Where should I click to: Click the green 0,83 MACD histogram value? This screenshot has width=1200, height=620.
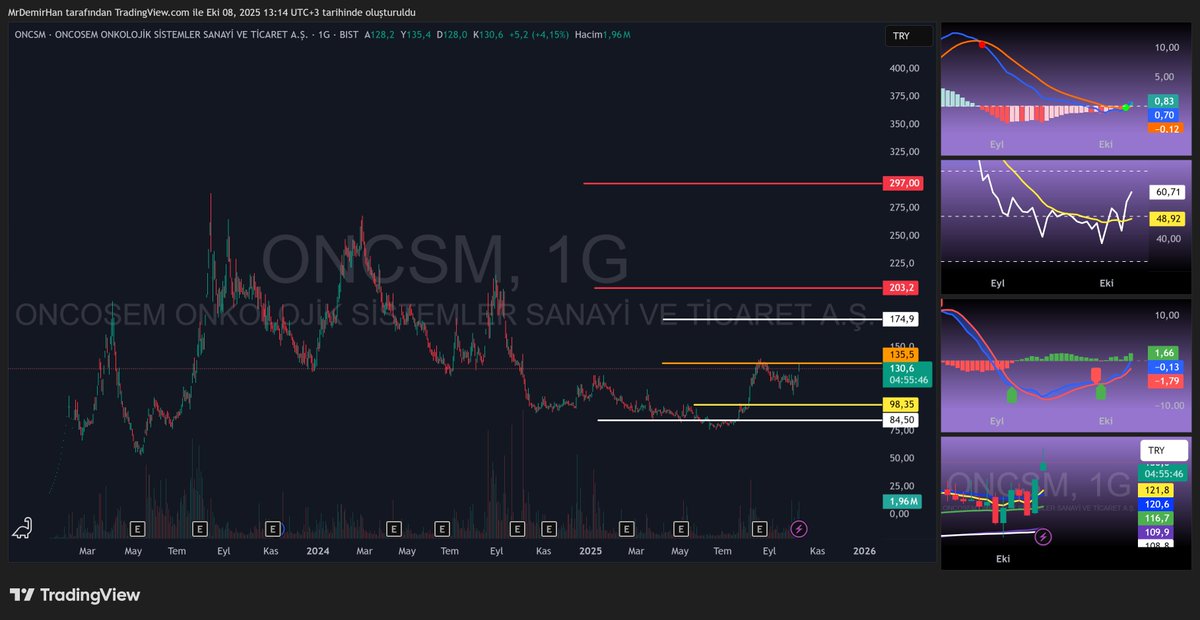(x=1164, y=101)
